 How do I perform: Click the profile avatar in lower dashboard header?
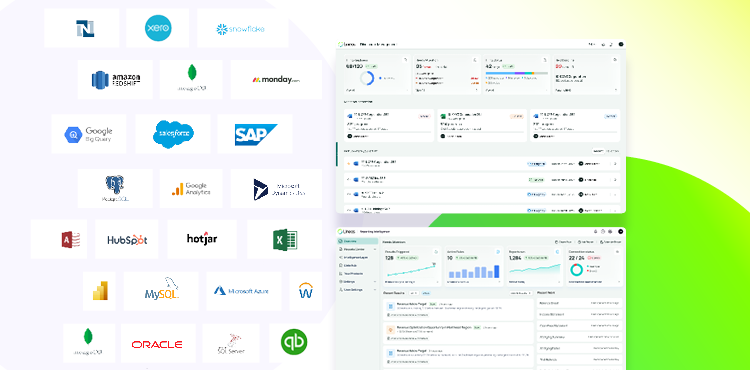tap(621, 231)
